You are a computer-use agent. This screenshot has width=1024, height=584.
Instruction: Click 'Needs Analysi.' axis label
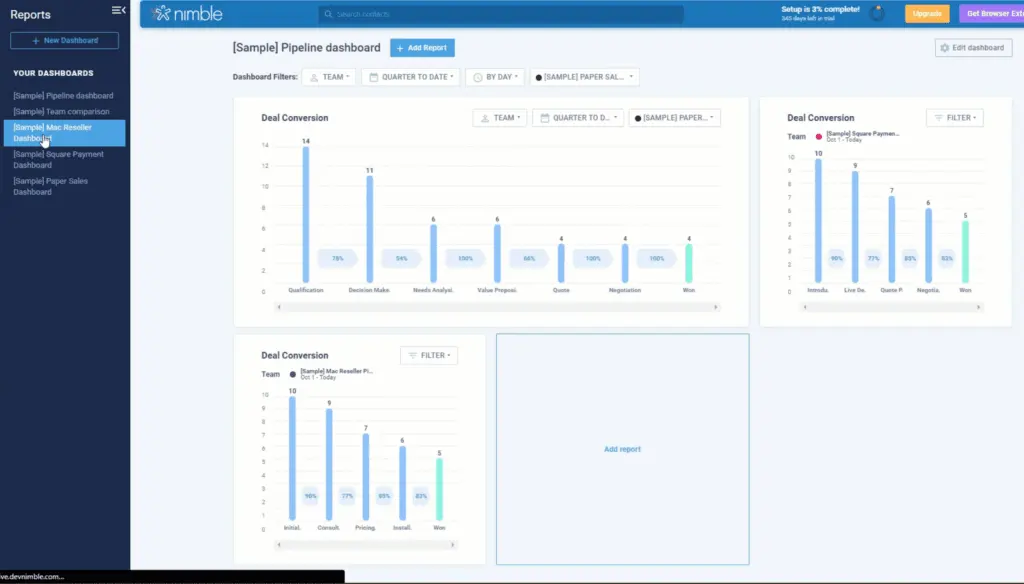pos(433,290)
